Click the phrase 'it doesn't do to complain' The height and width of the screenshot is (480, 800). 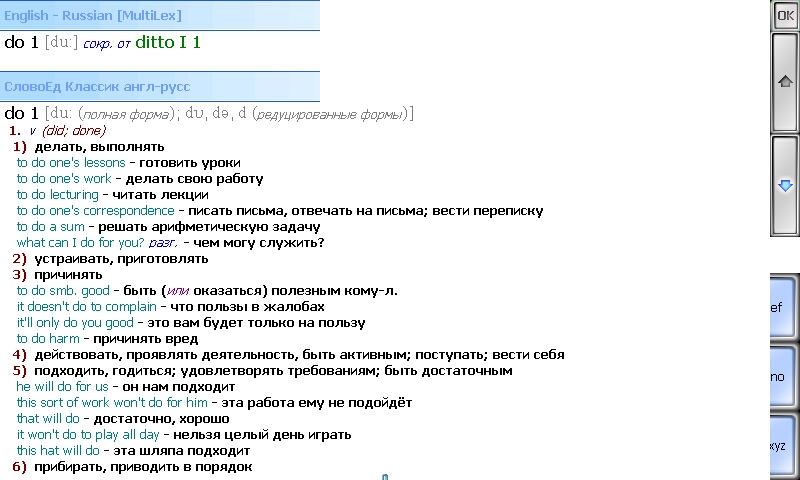(x=87, y=307)
